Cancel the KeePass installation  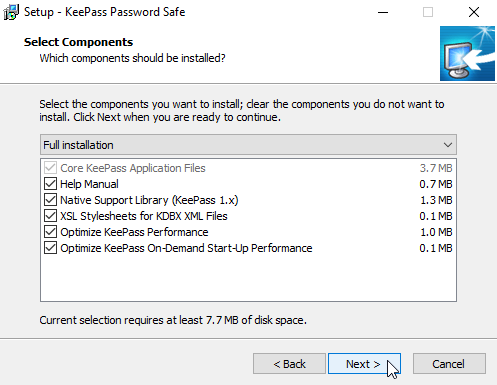pyautogui.click(x=449, y=364)
